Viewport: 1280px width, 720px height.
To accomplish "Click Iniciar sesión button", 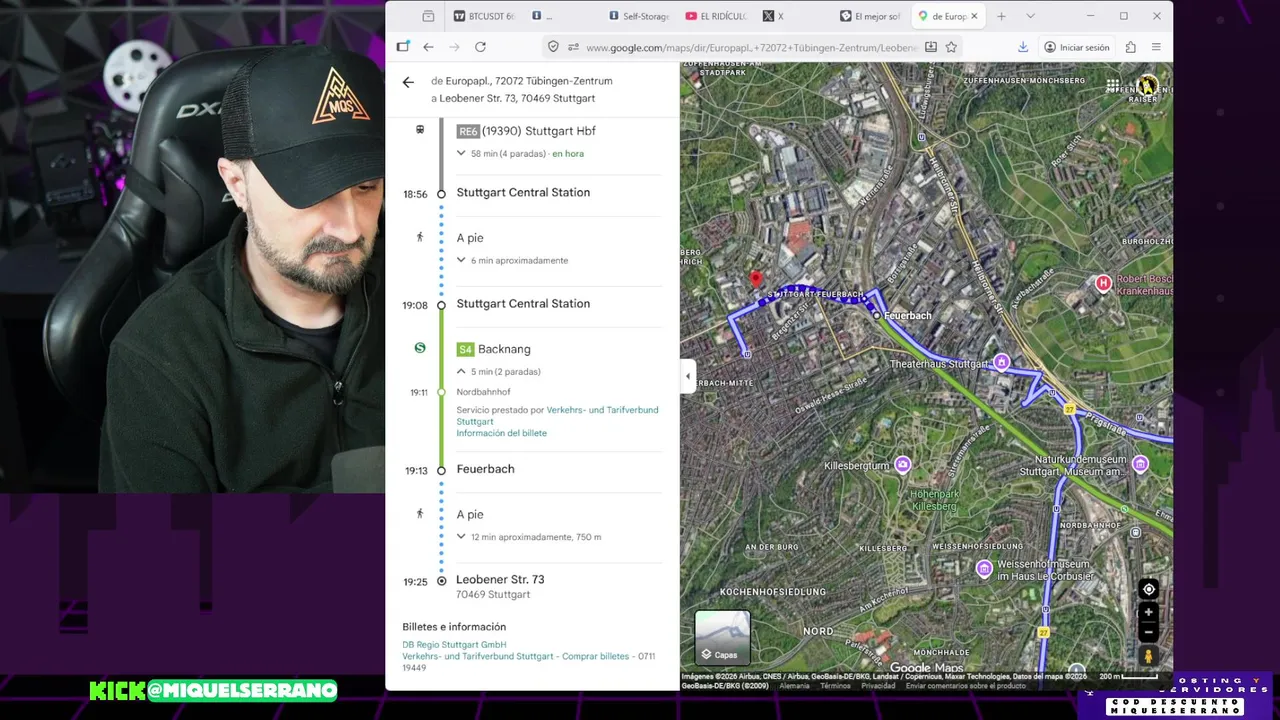I will (1076, 47).
